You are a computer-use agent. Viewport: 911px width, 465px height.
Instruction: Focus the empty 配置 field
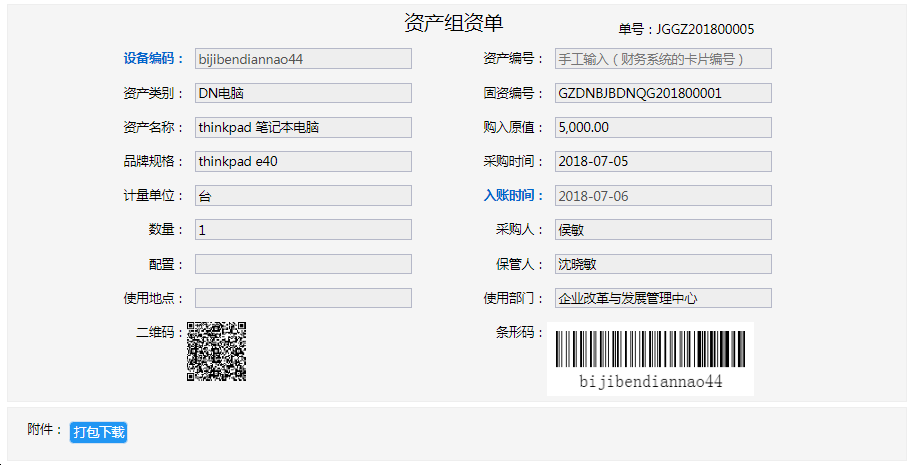pos(303,264)
